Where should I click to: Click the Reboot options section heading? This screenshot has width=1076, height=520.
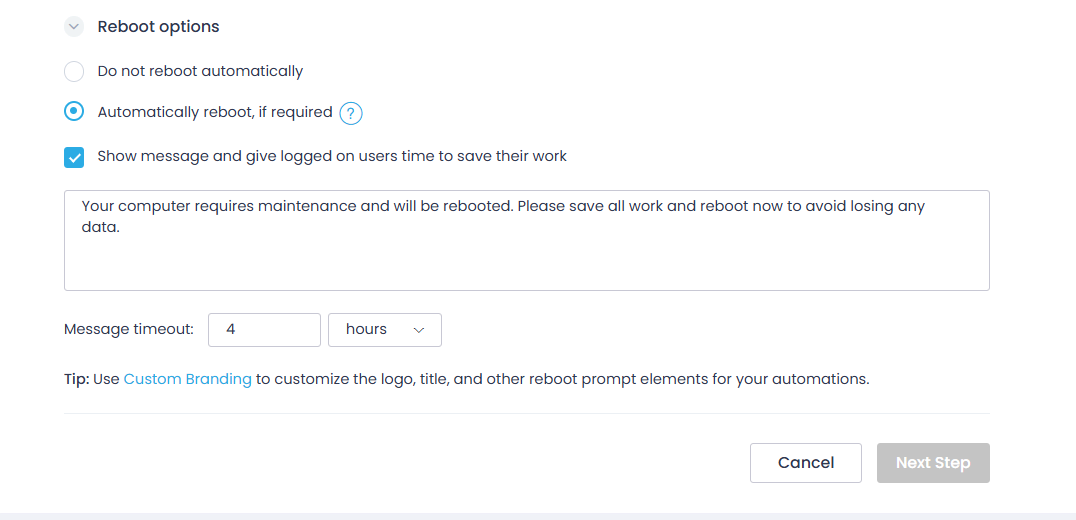coord(158,27)
